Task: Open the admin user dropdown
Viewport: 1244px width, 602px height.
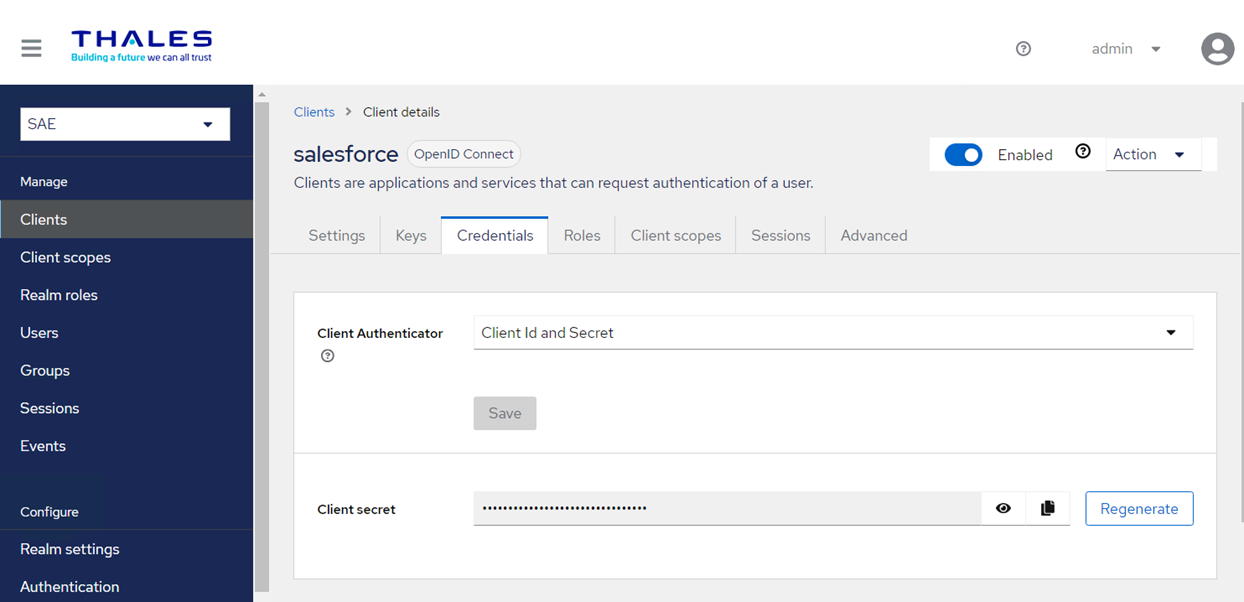Action: pyautogui.click(x=1126, y=49)
